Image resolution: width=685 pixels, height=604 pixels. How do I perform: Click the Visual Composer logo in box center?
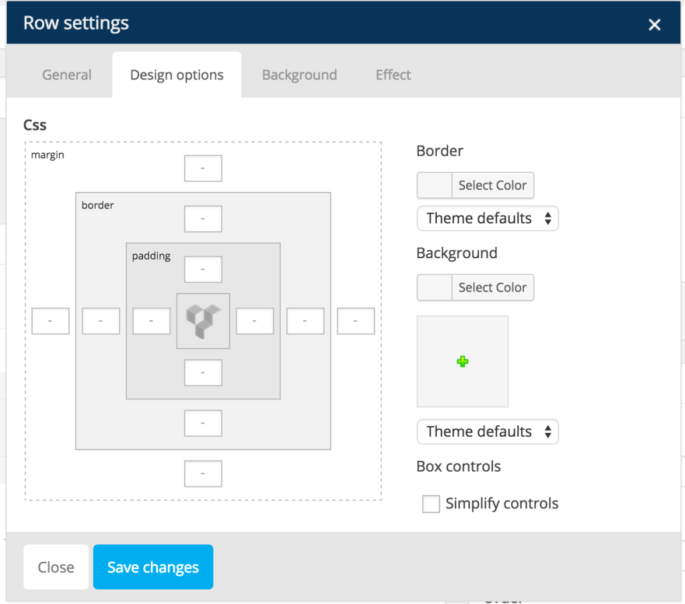click(203, 321)
